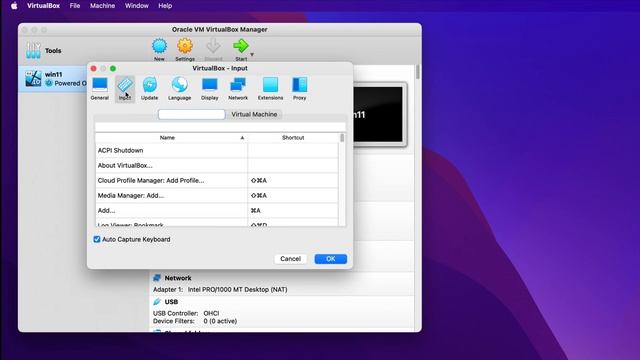Viewport: 640px width, 360px height.
Task: Open the Window menu
Action: (x=137, y=6)
